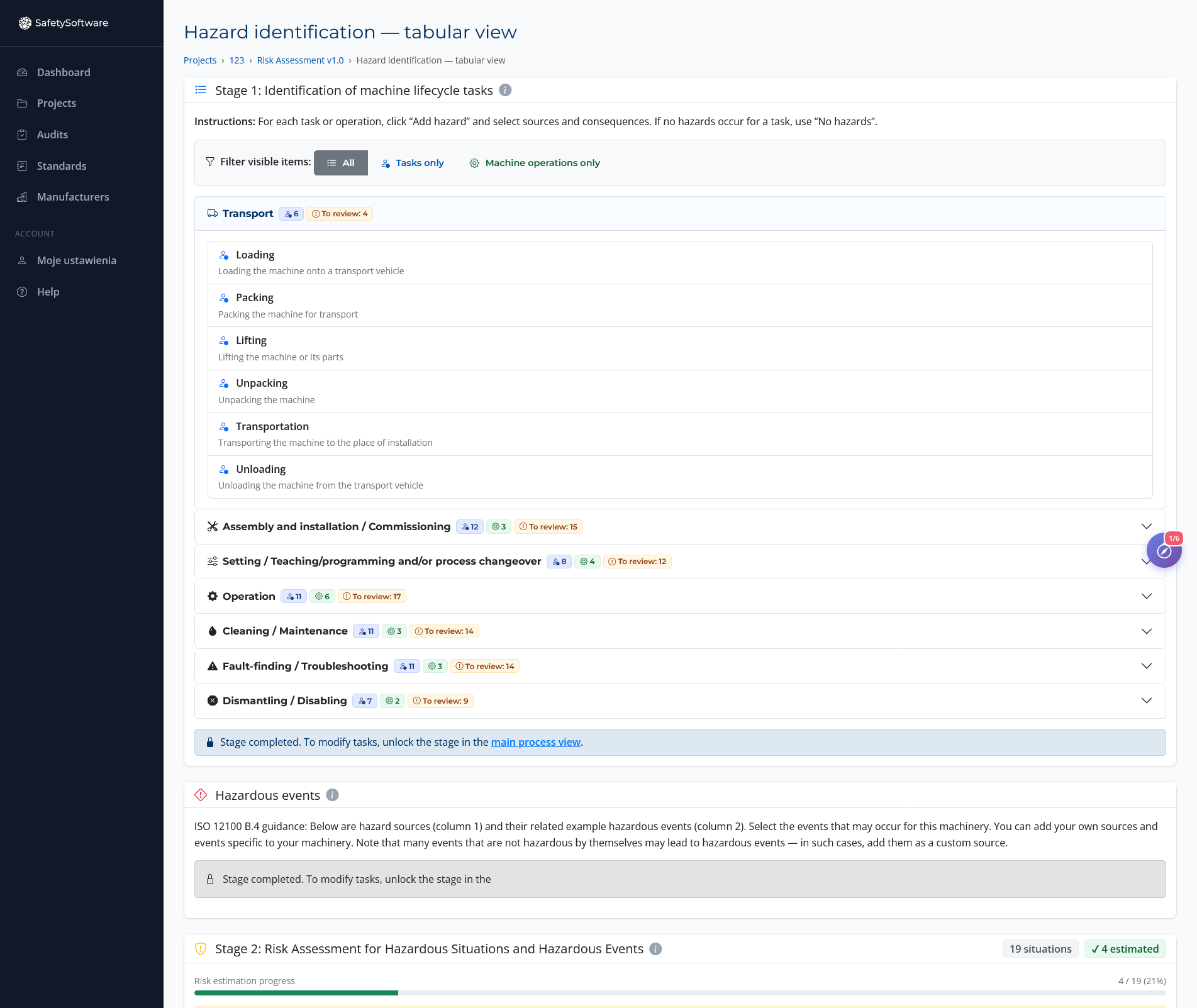Expand the Operation section chevron
The width and height of the screenshot is (1197, 1008).
click(x=1146, y=597)
